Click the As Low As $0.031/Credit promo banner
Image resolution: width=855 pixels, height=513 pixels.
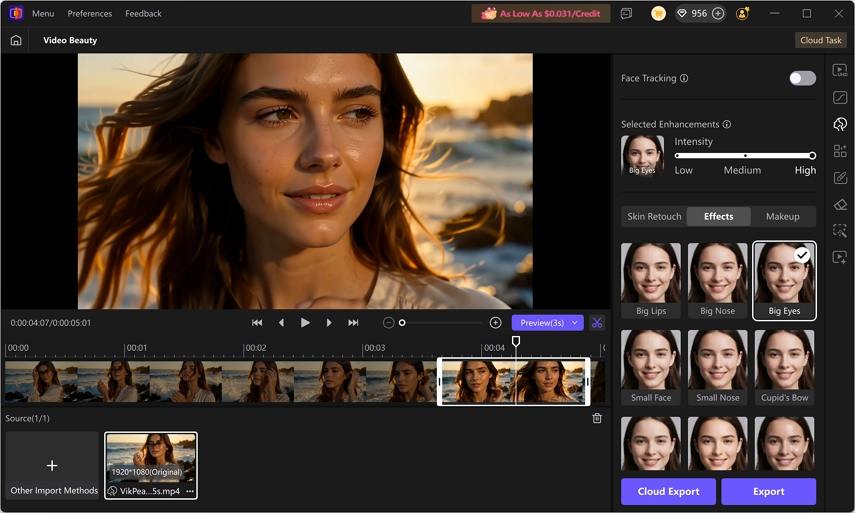(x=540, y=14)
